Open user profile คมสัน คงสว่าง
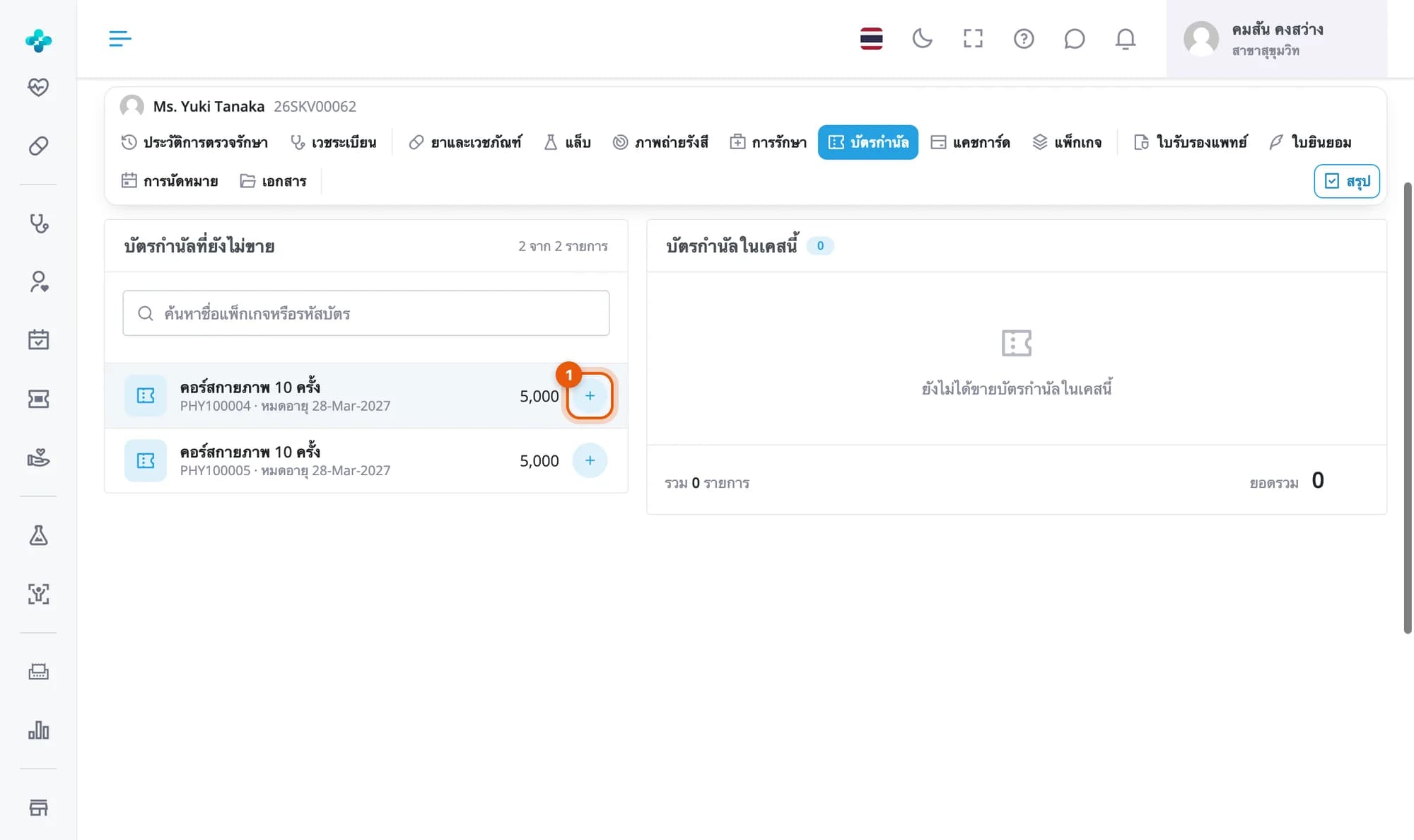Image resolution: width=1414 pixels, height=840 pixels. coord(1276,38)
